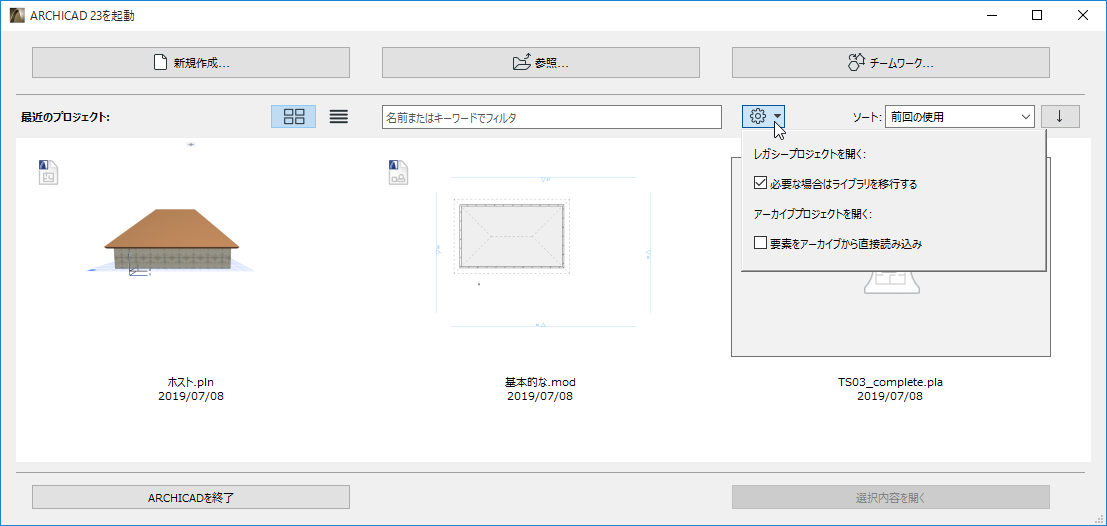The height and width of the screenshot is (526, 1107).
Task: Close the ARCHICAD 23 startup dialog
Action: pyautogui.click(x=1082, y=15)
